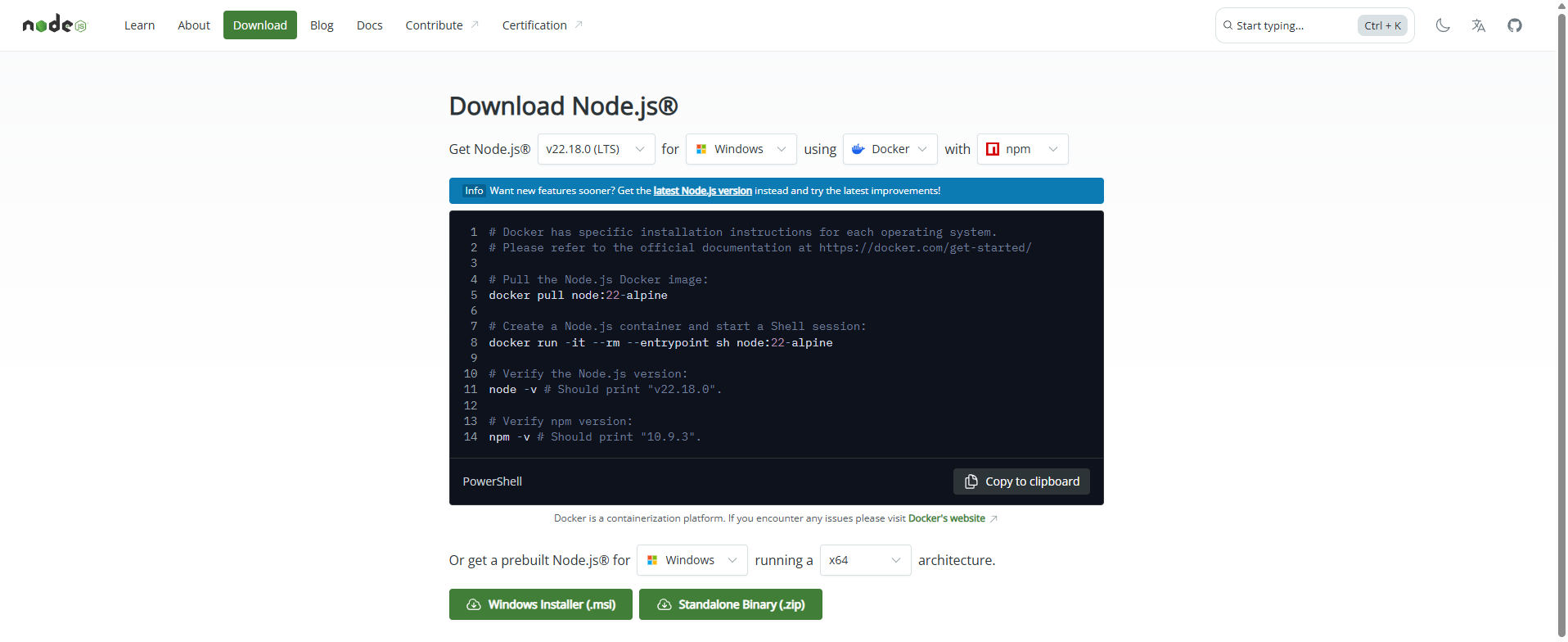
Task: Open the About nav item
Action: pyautogui.click(x=194, y=25)
